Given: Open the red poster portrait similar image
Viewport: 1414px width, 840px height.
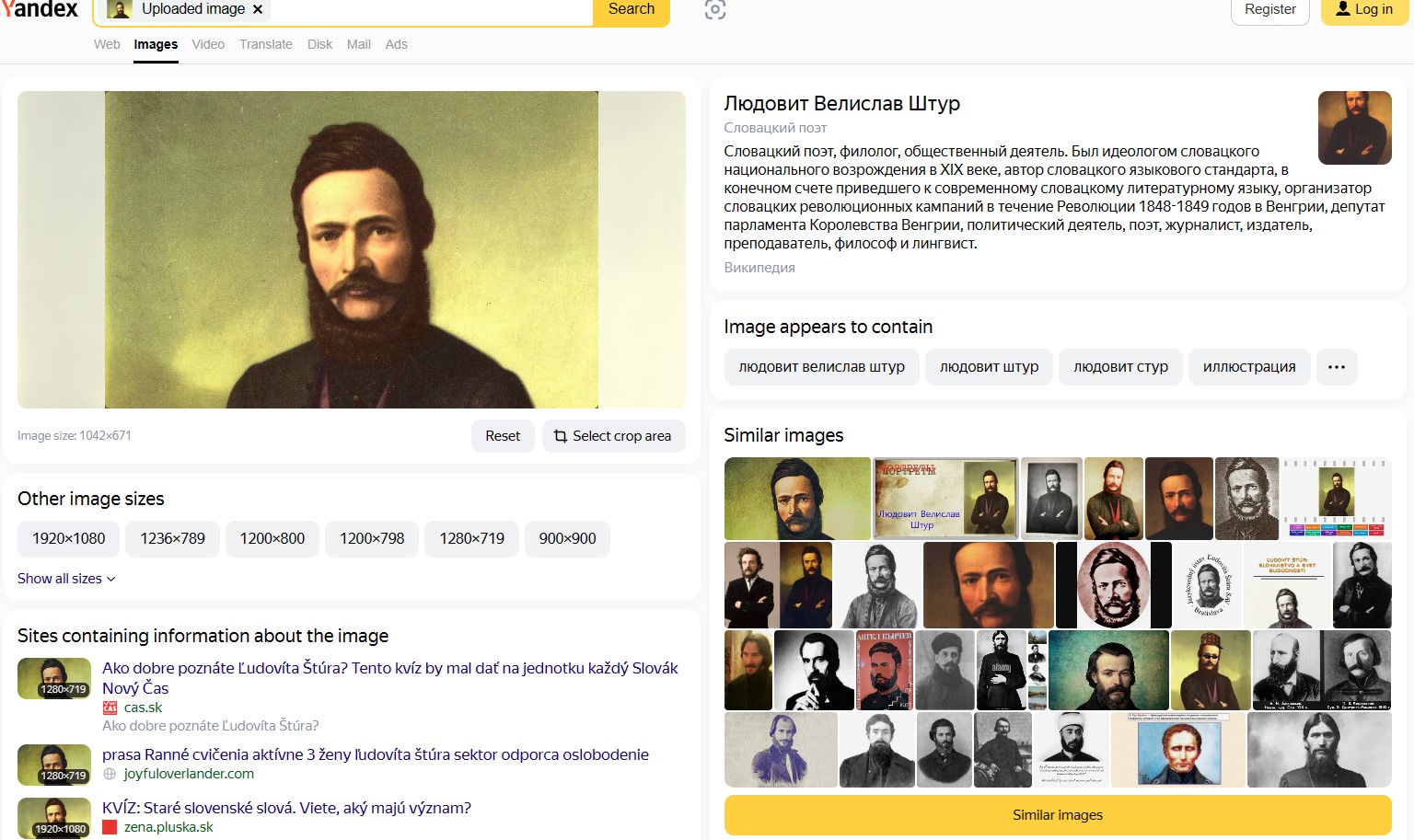Looking at the screenshot, I should coord(885,671).
